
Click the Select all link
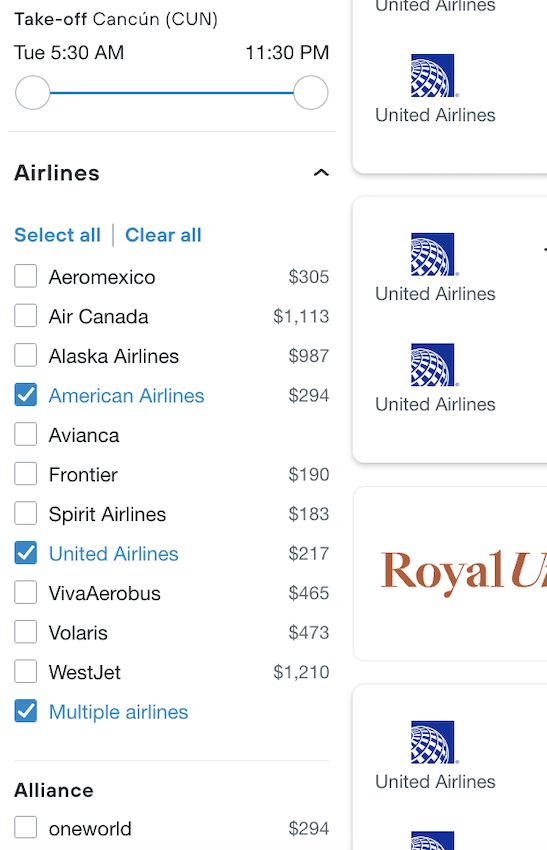pyautogui.click(x=57, y=235)
